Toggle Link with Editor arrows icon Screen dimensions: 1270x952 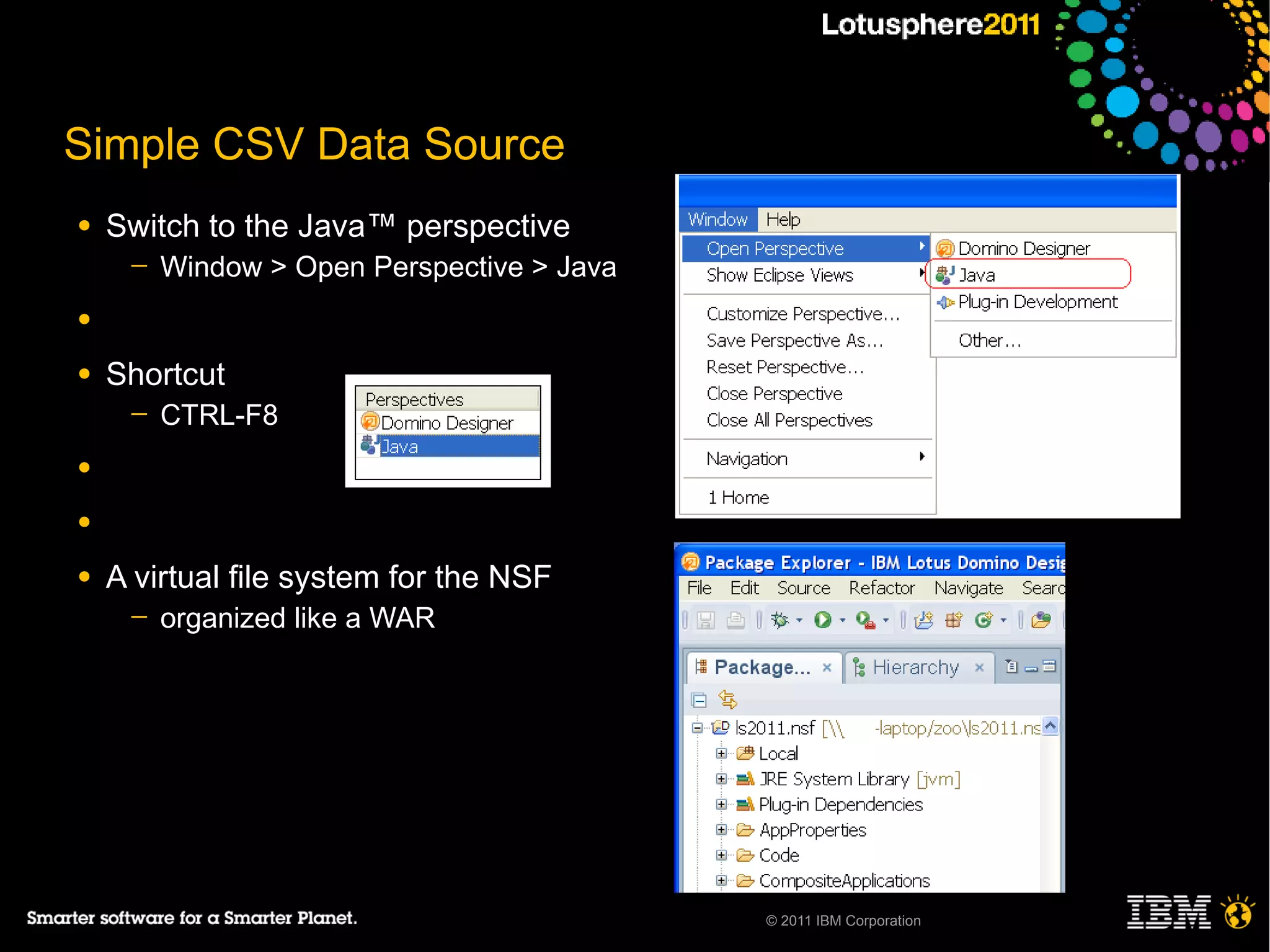click(x=727, y=700)
